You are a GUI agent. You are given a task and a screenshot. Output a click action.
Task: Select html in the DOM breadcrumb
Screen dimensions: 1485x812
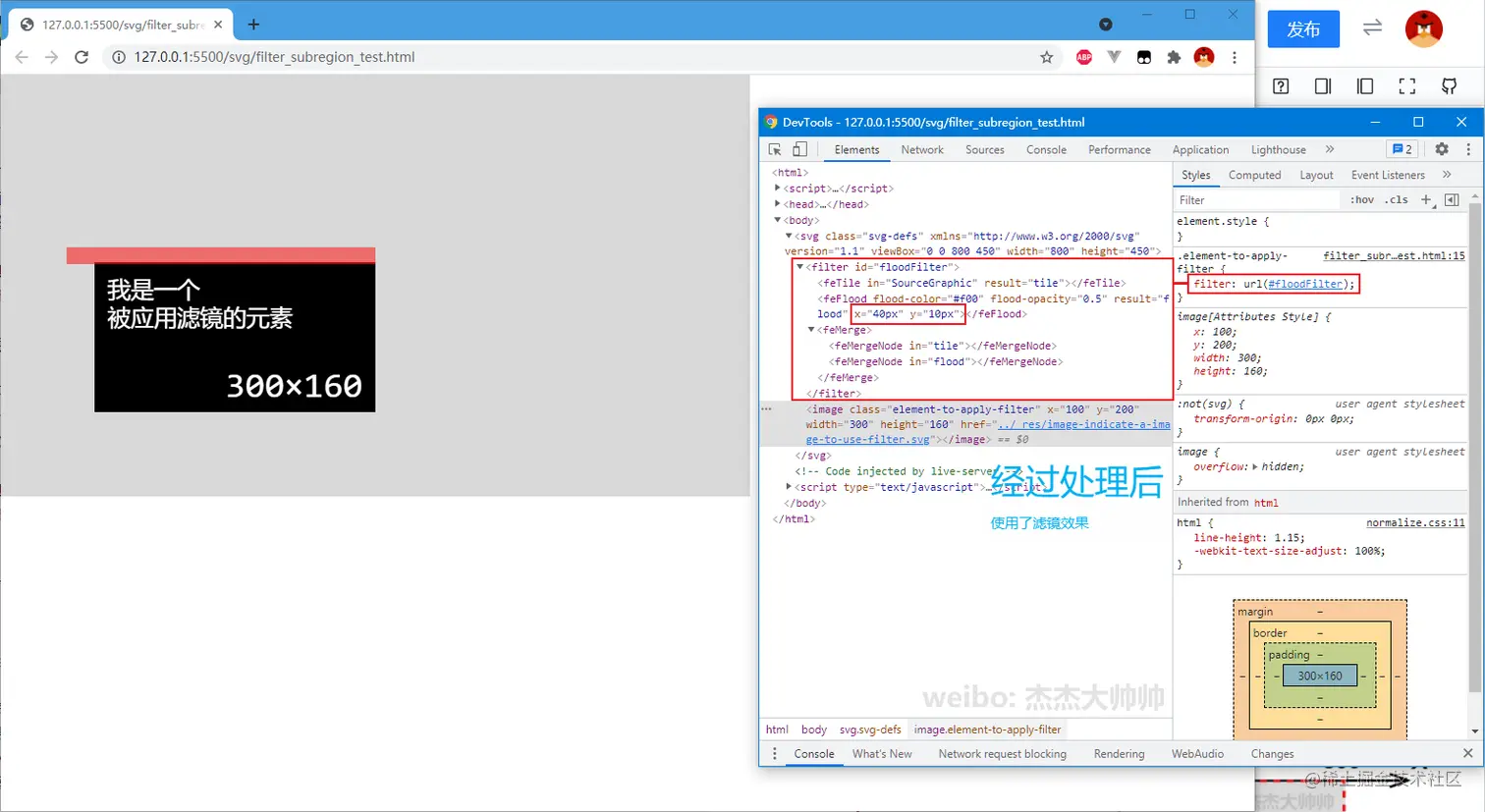coord(777,730)
